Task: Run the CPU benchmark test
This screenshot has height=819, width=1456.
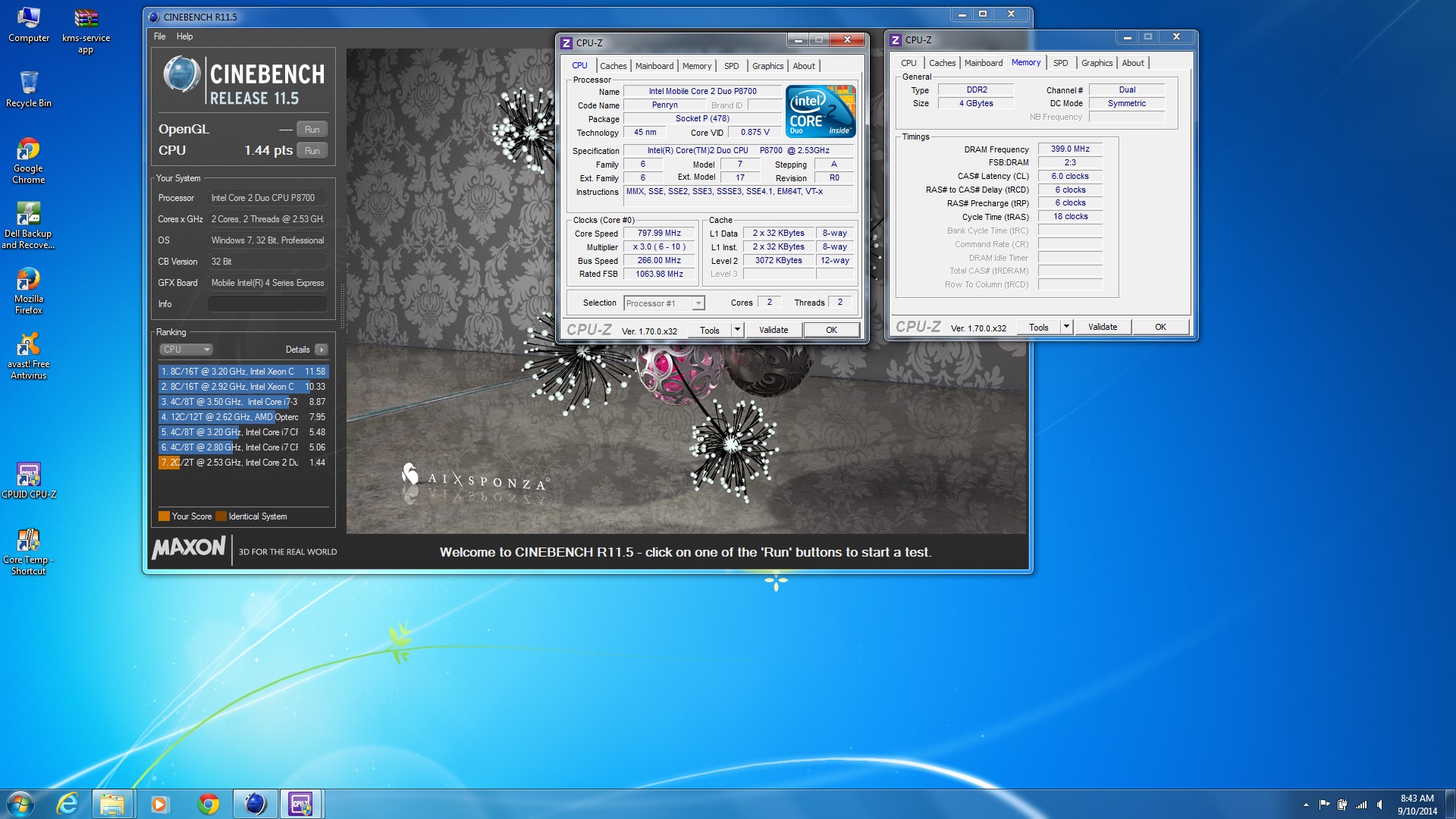Action: [312, 151]
